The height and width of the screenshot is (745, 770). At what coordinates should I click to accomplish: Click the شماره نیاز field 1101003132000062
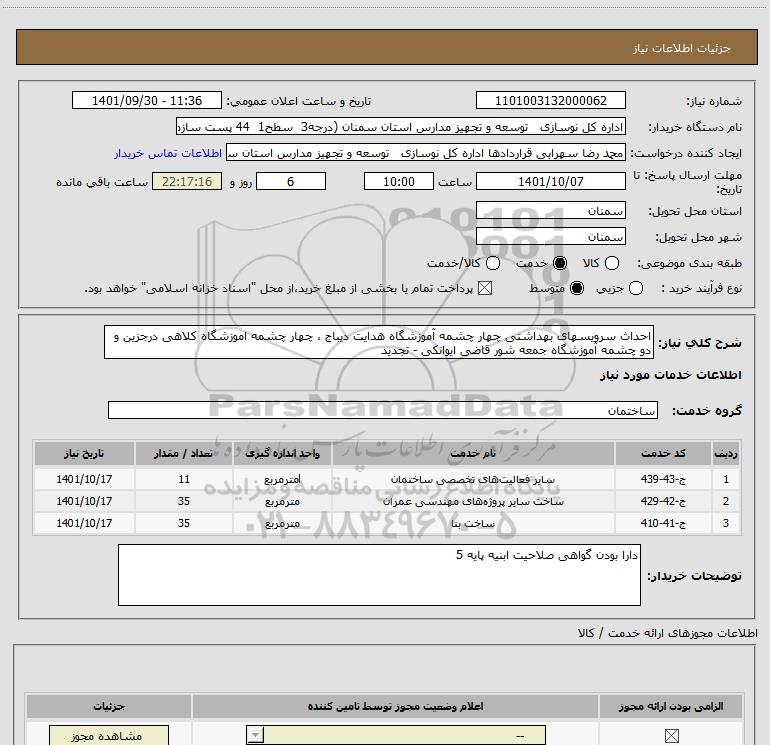coord(550,100)
